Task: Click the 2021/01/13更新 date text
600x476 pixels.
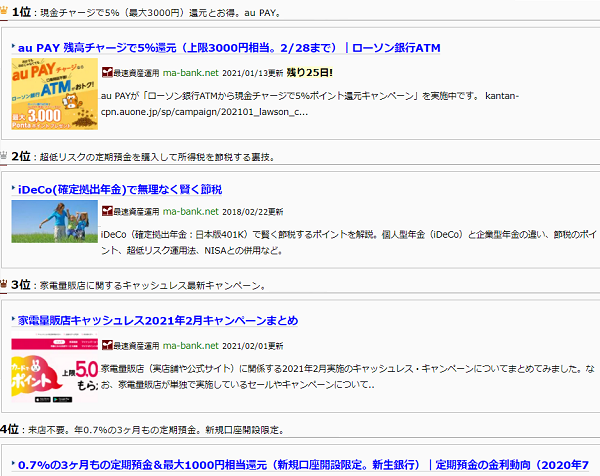Action: (x=253, y=73)
